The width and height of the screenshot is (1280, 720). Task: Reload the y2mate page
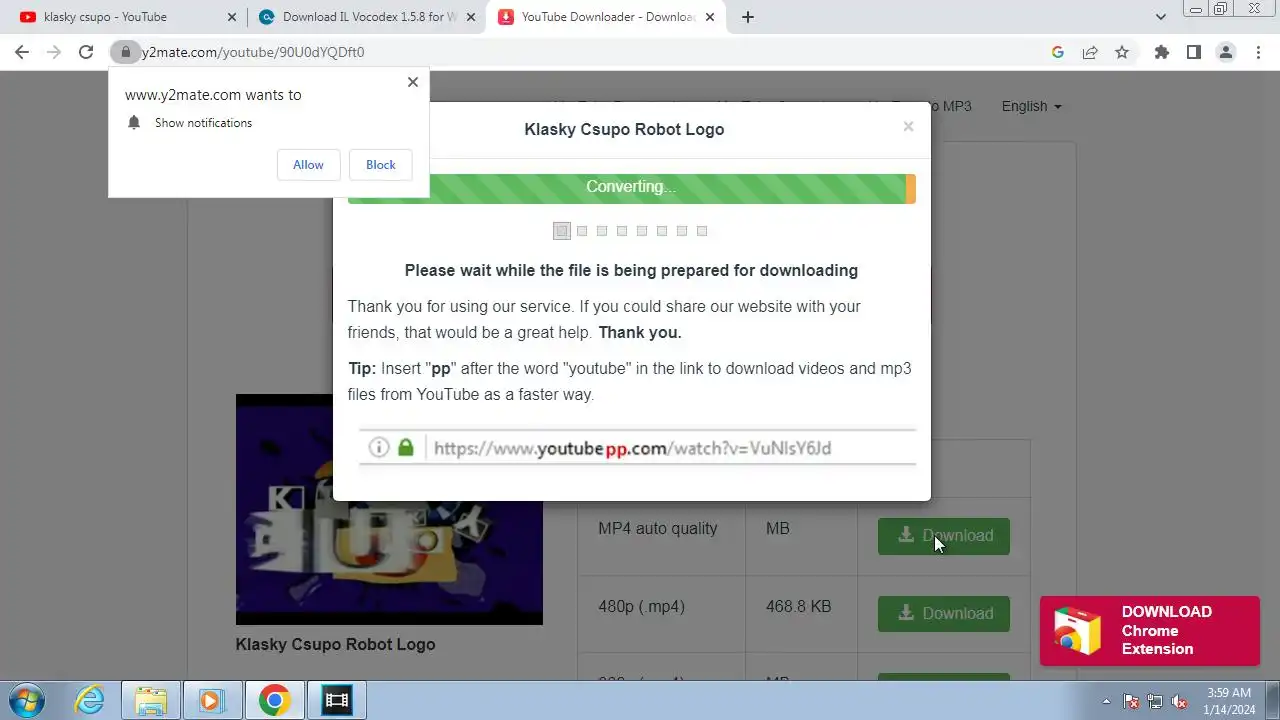pyautogui.click(x=86, y=52)
